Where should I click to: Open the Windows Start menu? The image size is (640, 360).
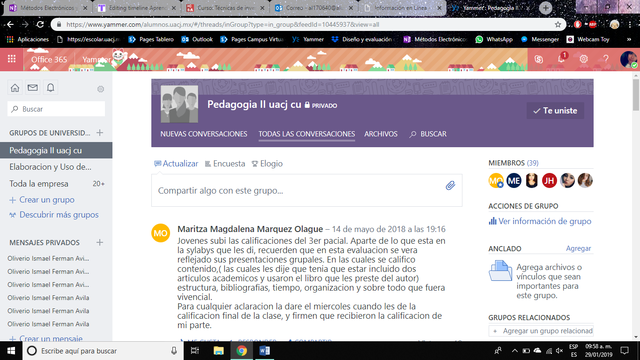coord(11,351)
